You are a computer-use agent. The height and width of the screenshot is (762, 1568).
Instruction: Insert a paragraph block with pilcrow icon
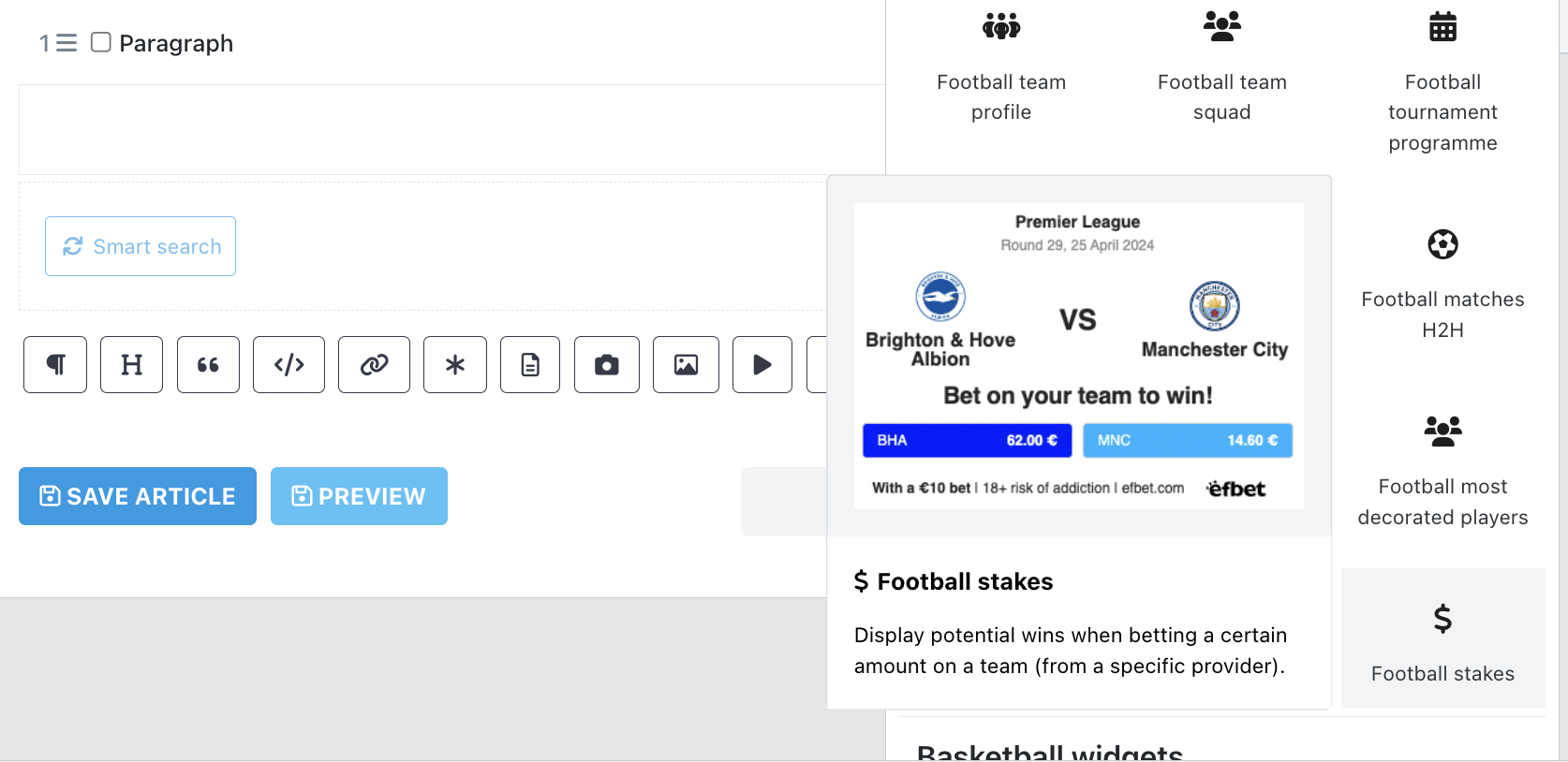tap(55, 364)
